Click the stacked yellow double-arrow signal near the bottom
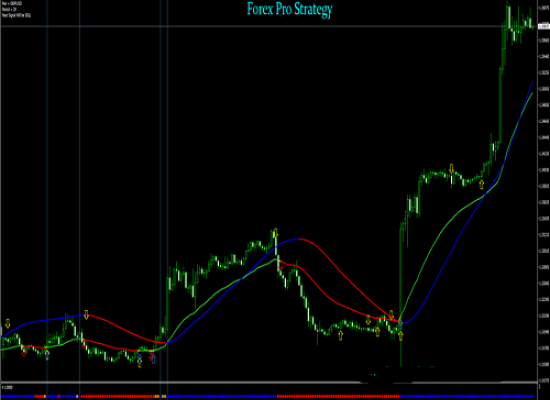This screenshot has height=400, width=550. tap(140, 361)
